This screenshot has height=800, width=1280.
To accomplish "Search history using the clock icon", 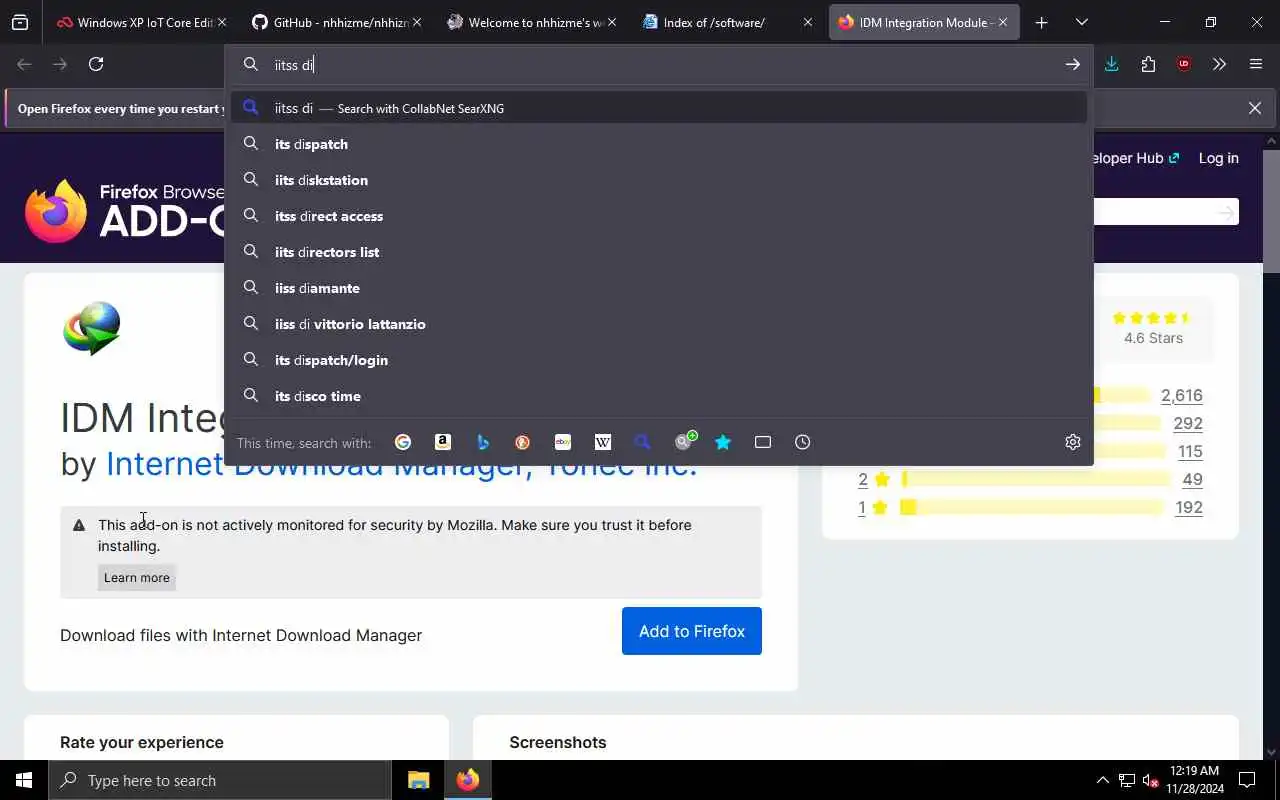I will coord(803,442).
